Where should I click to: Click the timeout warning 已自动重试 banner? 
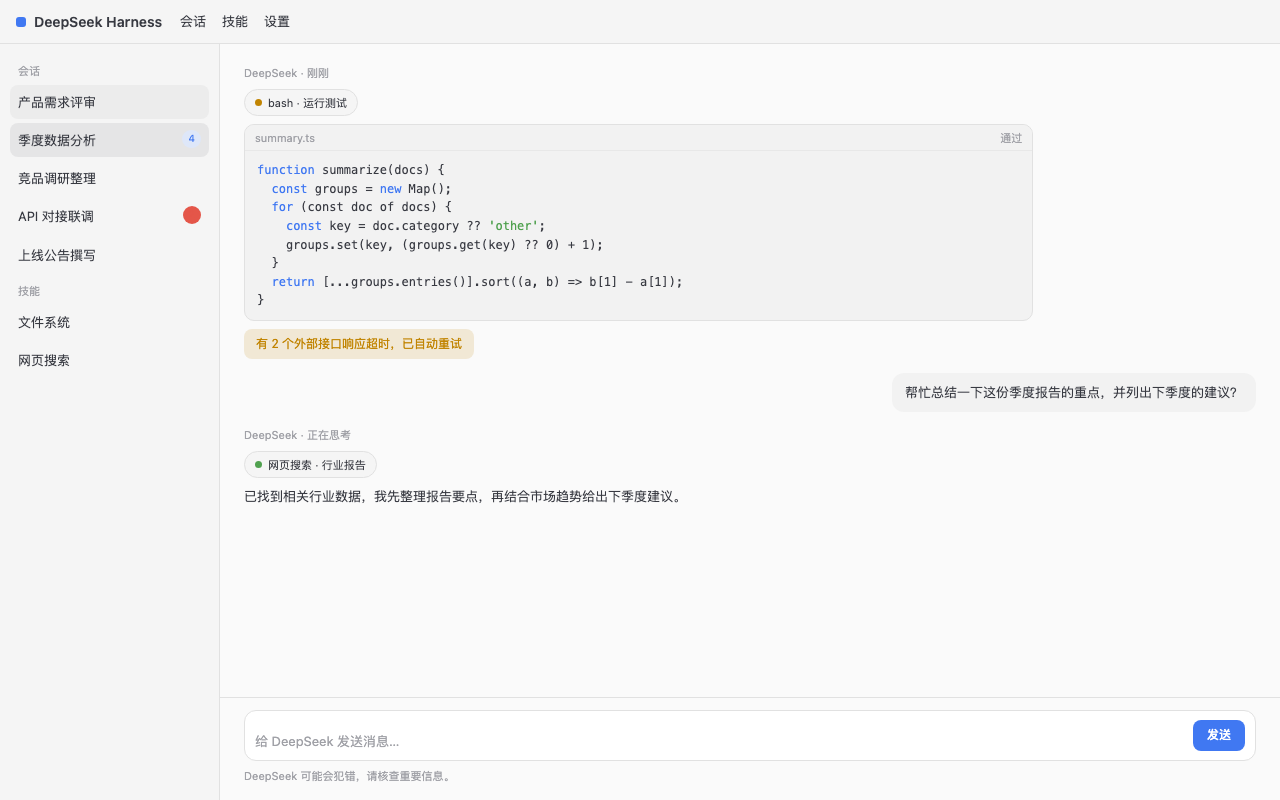pyautogui.click(x=359, y=344)
